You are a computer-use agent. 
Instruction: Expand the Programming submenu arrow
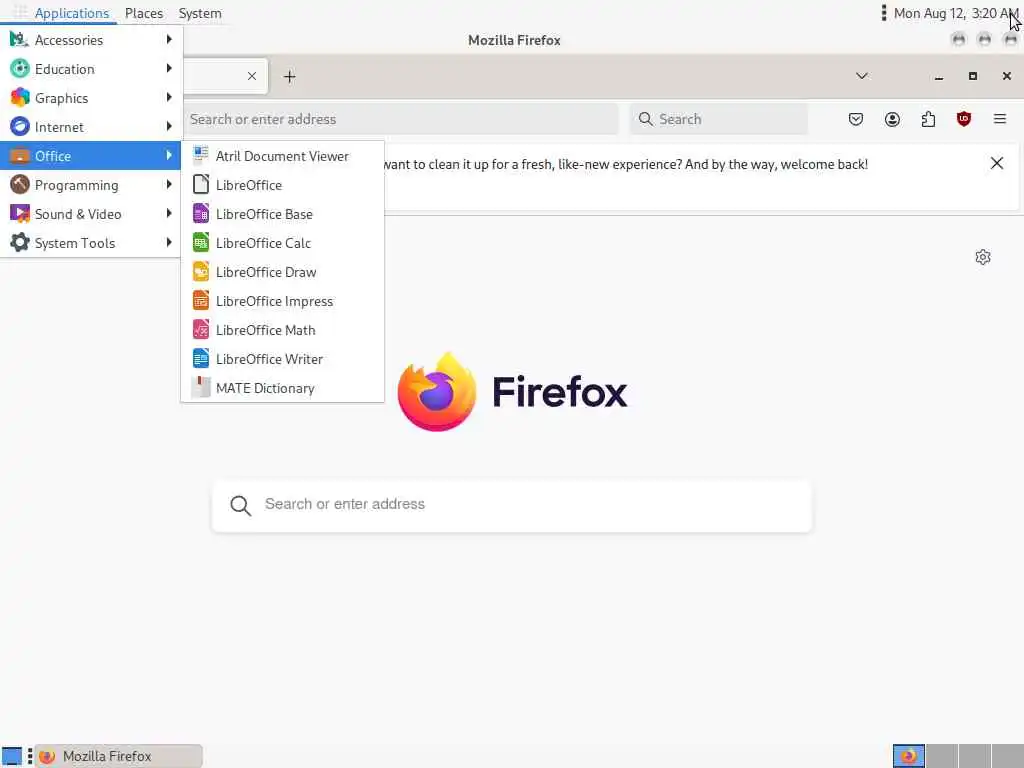[x=169, y=184]
